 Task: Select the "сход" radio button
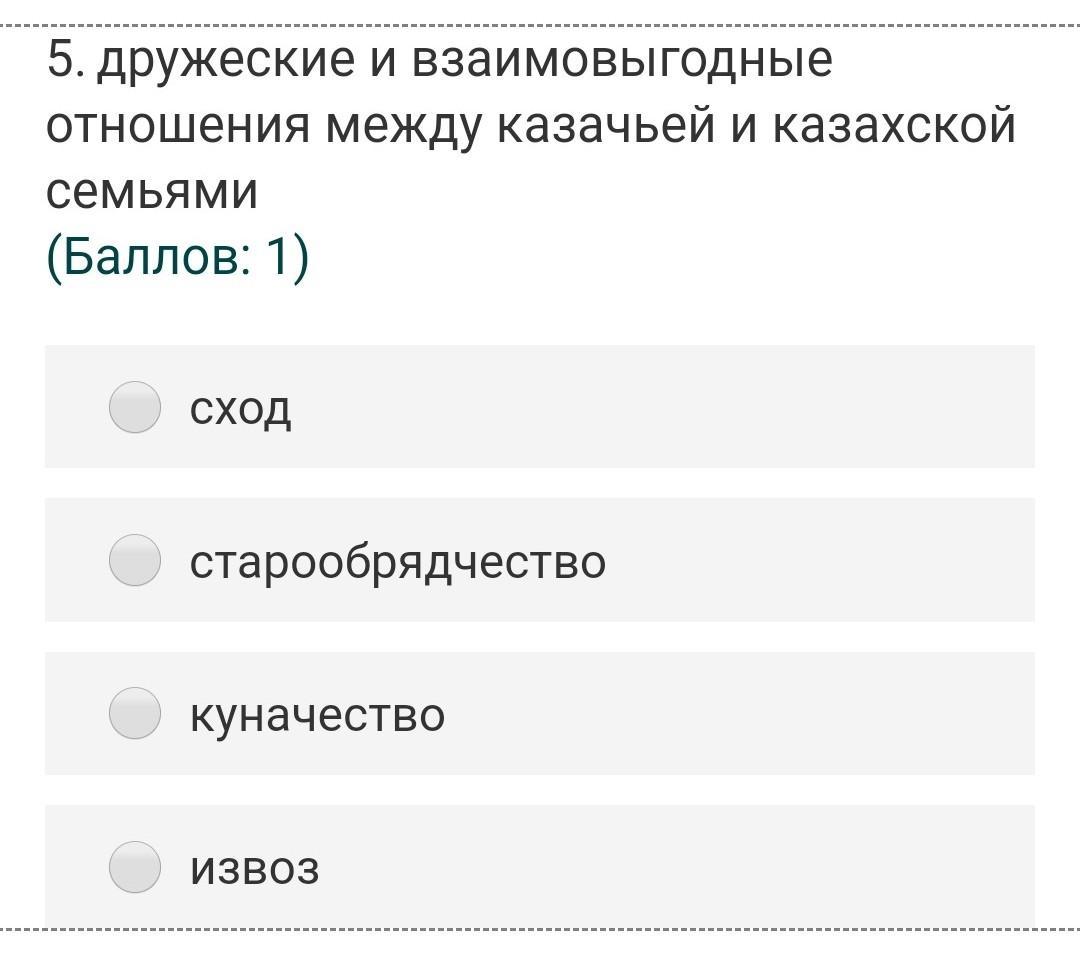pyautogui.click(x=135, y=407)
